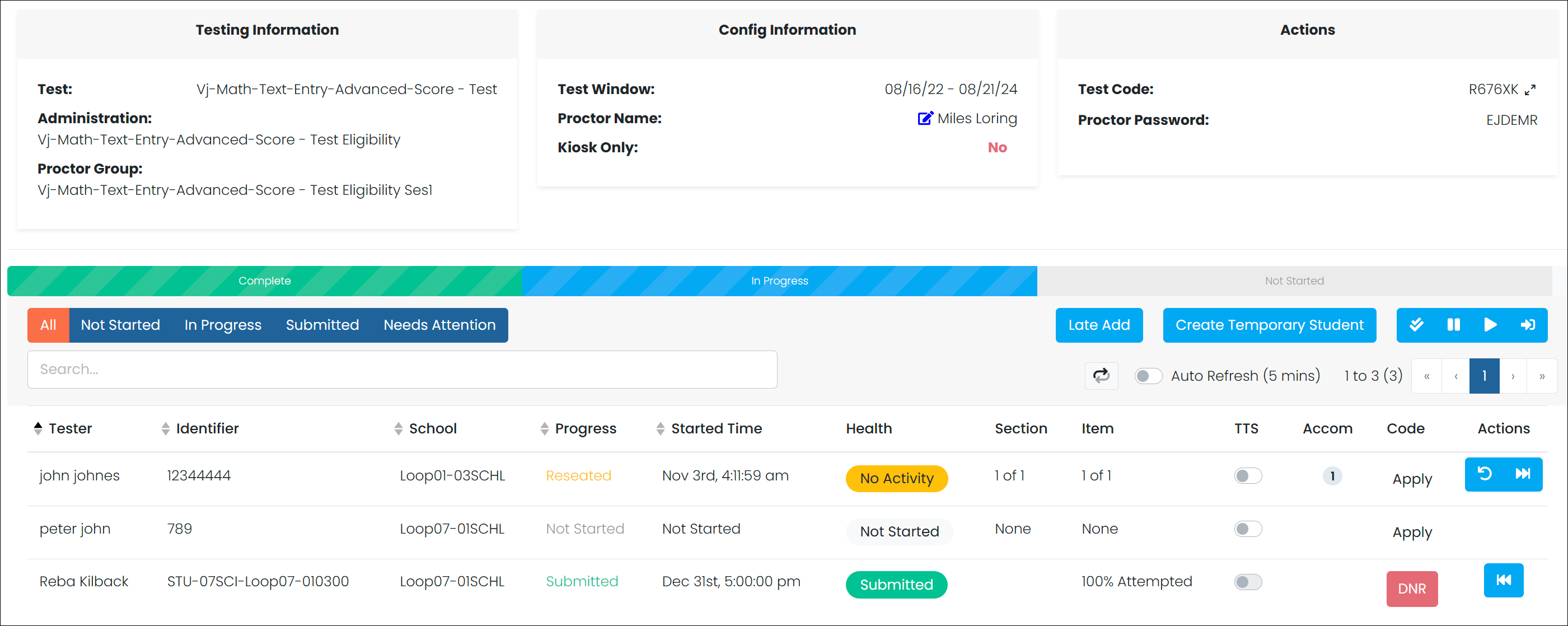Click the sign-in arrow icon in toolbar
This screenshot has height=626, width=1568.
click(1527, 325)
